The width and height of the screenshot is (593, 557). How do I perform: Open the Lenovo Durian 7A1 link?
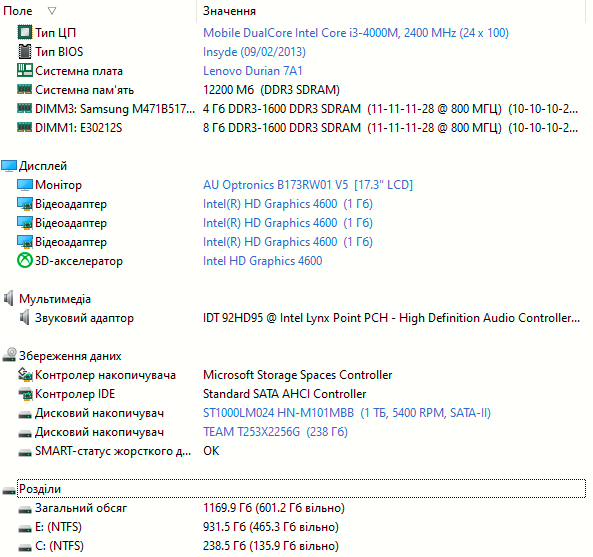click(253, 71)
